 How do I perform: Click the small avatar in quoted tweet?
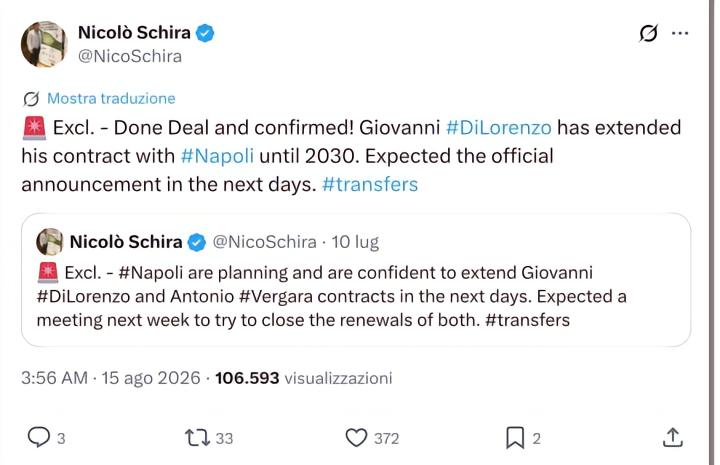pyautogui.click(x=50, y=242)
